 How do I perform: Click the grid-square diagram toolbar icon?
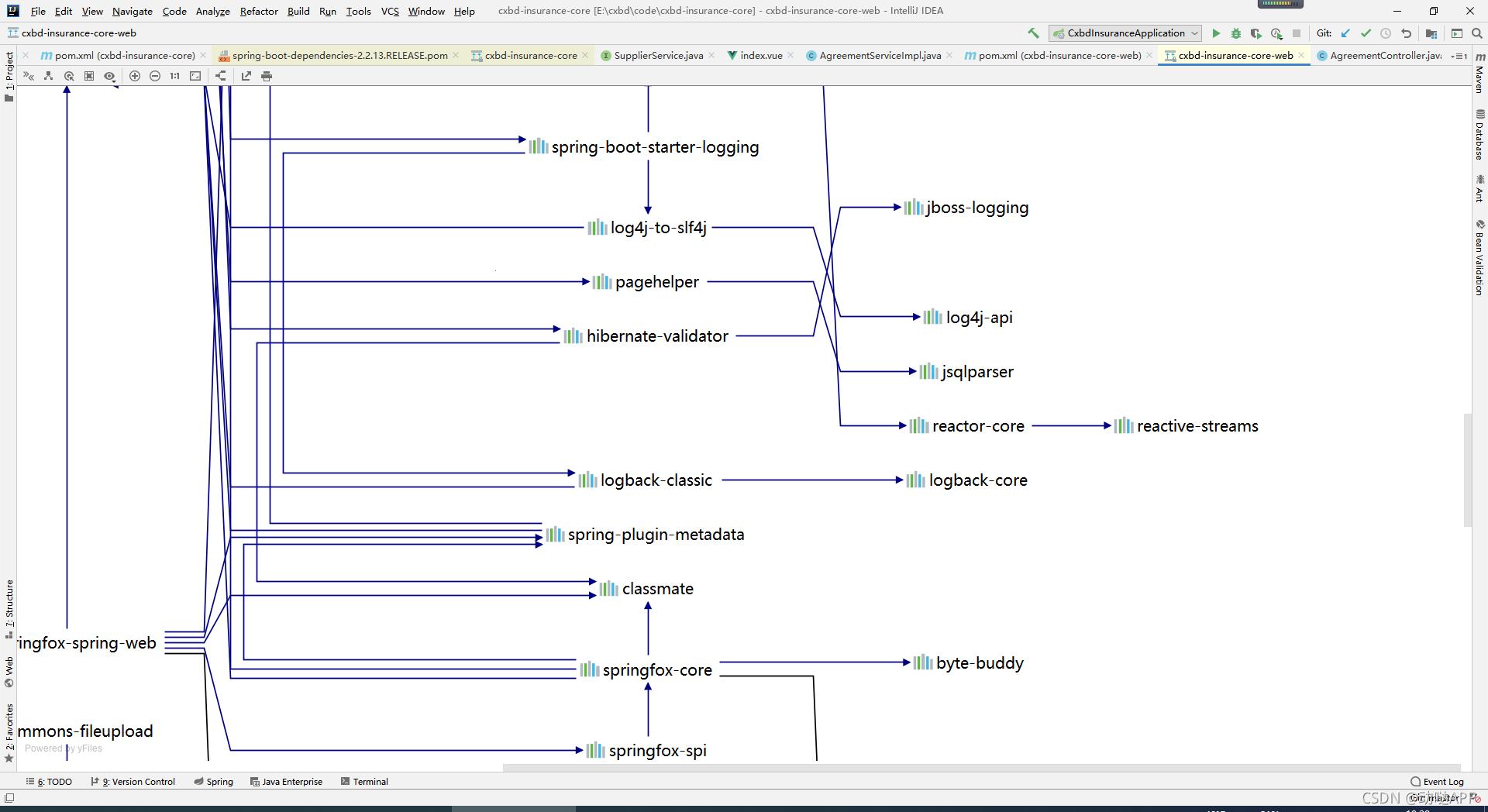(x=89, y=76)
